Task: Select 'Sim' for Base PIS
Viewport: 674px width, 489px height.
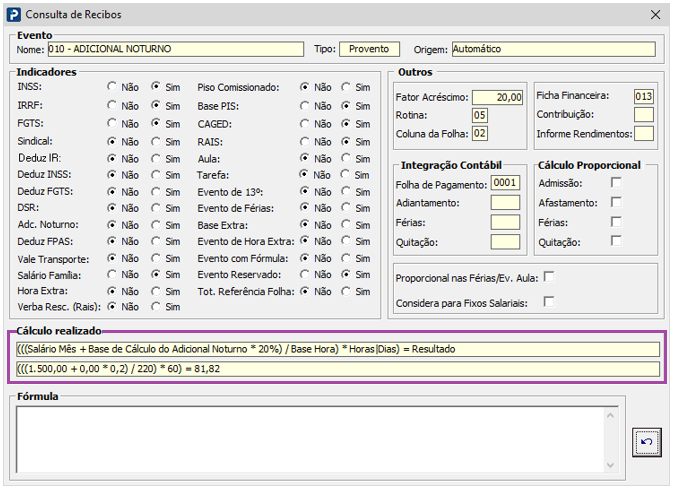Action: (347, 105)
